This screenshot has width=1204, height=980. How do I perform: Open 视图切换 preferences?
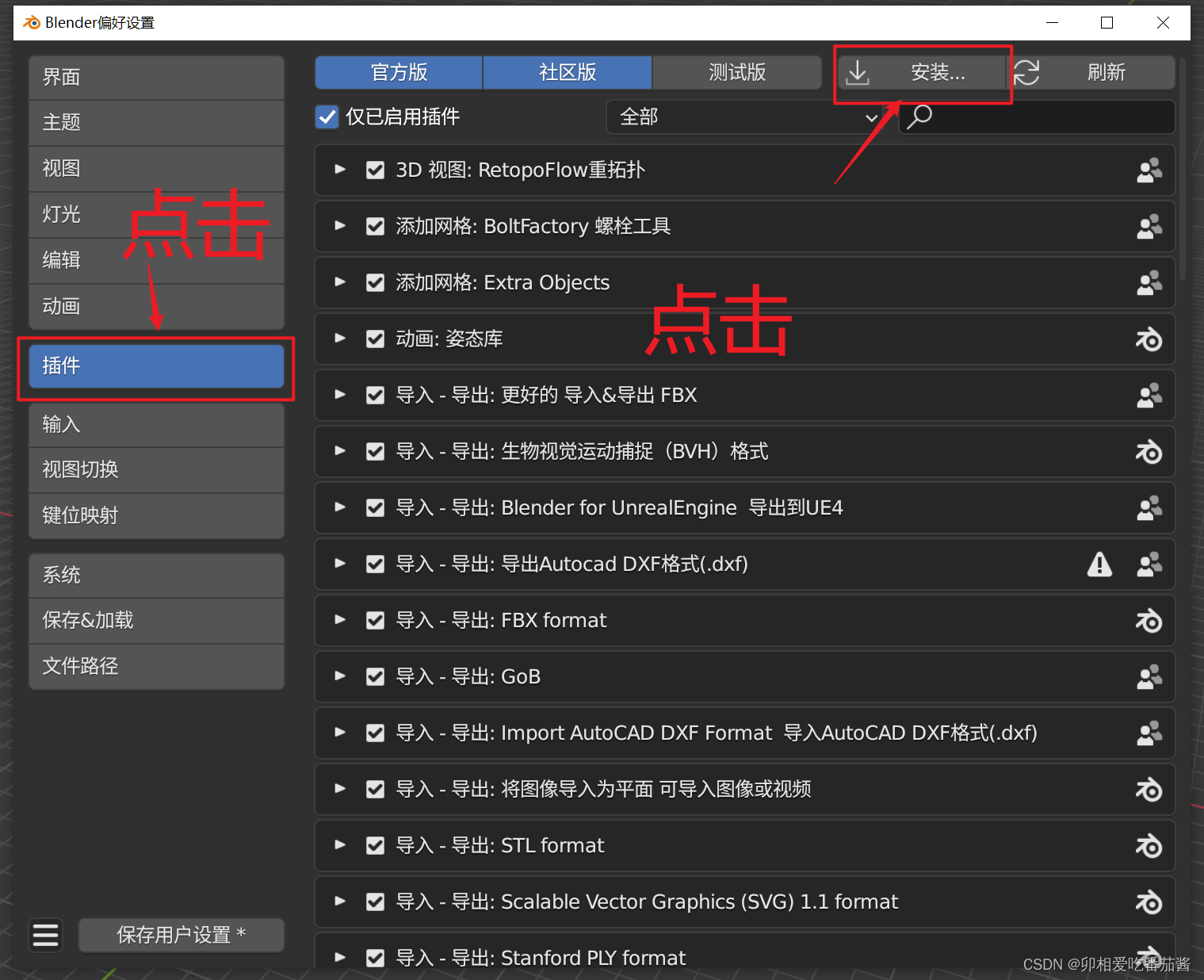[x=156, y=470]
